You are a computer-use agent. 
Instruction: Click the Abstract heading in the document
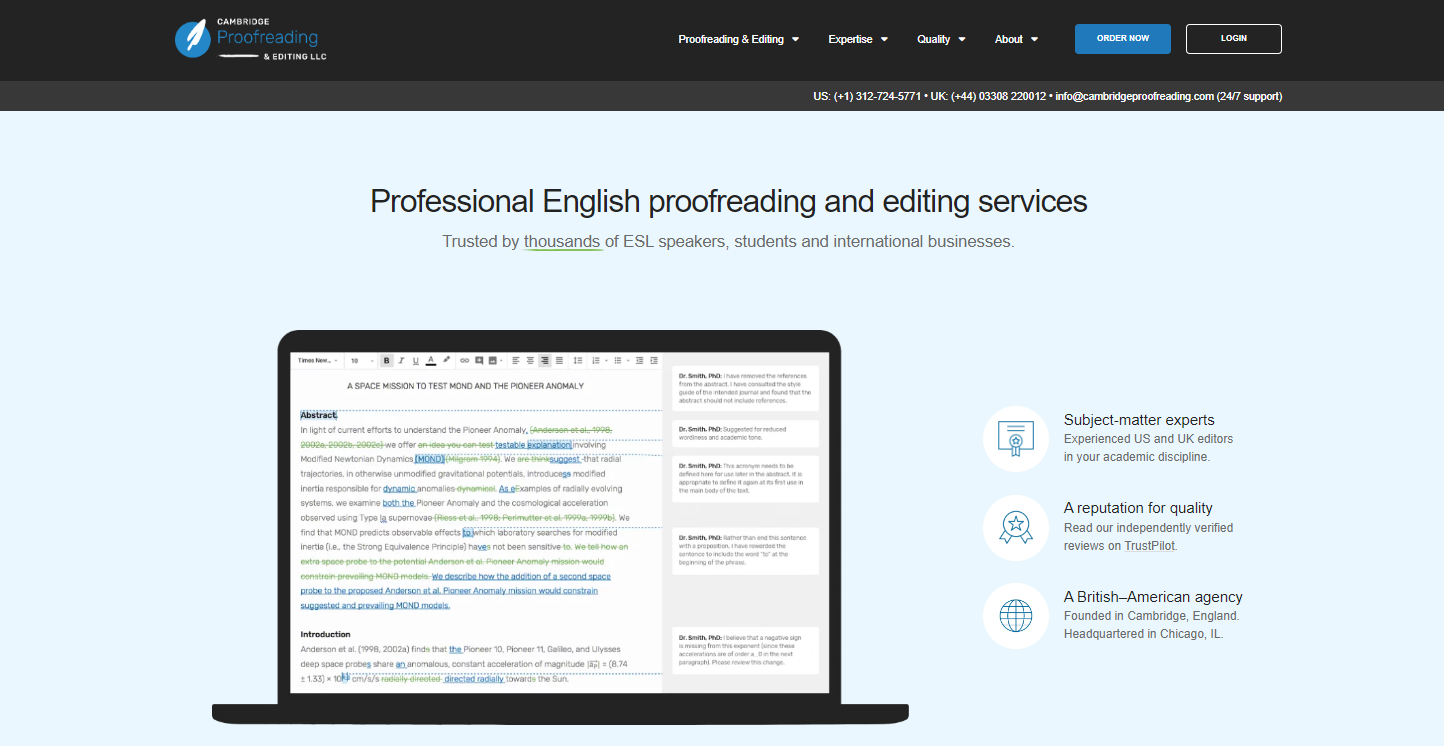tap(319, 415)
